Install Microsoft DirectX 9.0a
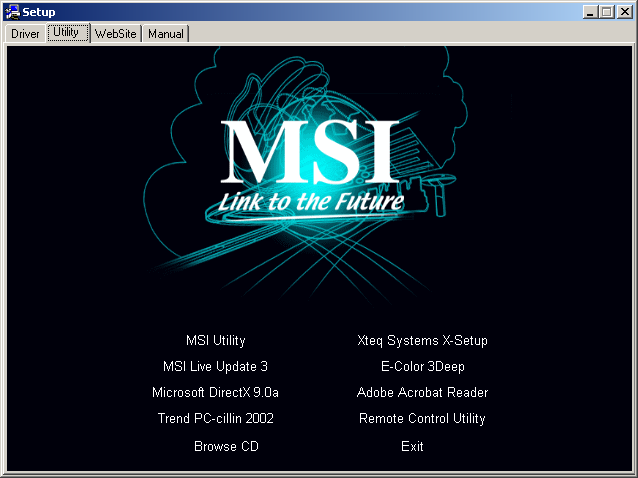 pos(215,392)
